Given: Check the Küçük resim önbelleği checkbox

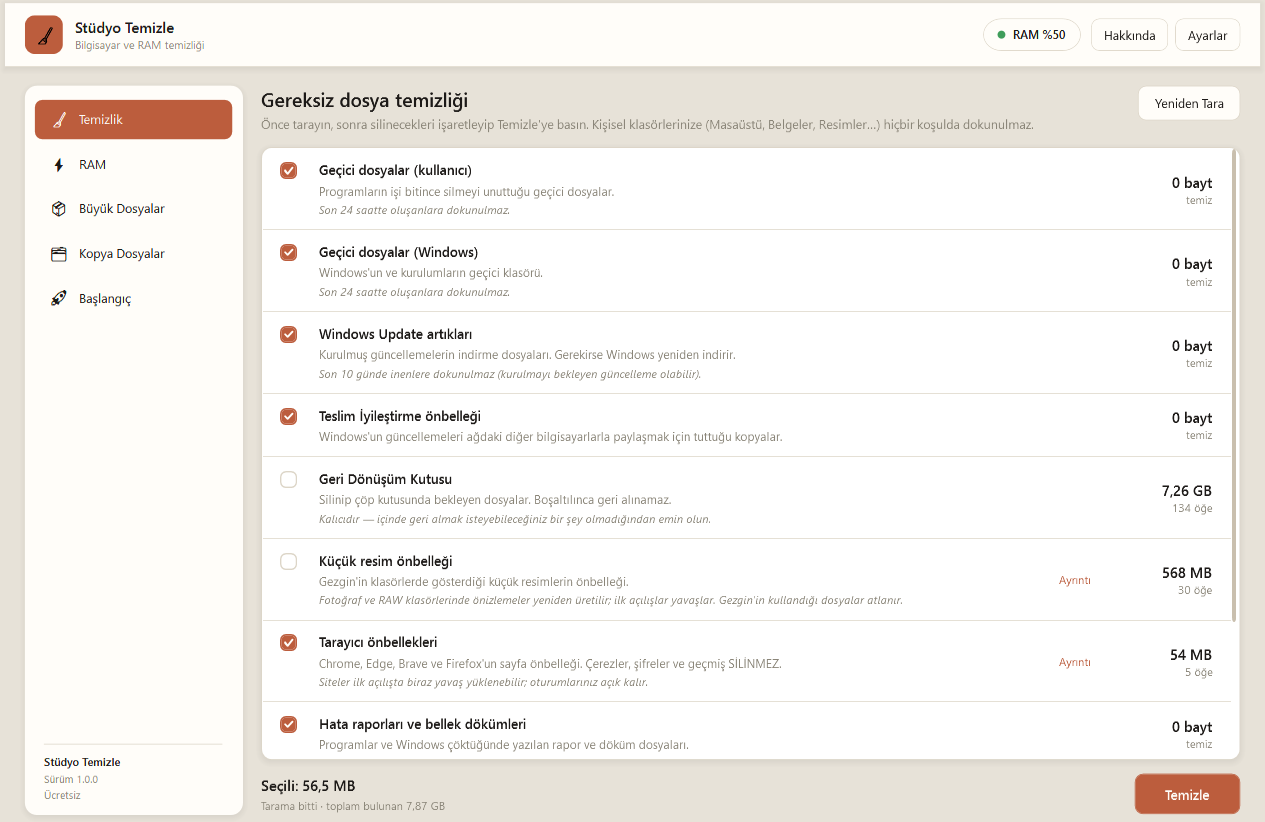Looking at the screenshot, I should [x=289, y=561].
